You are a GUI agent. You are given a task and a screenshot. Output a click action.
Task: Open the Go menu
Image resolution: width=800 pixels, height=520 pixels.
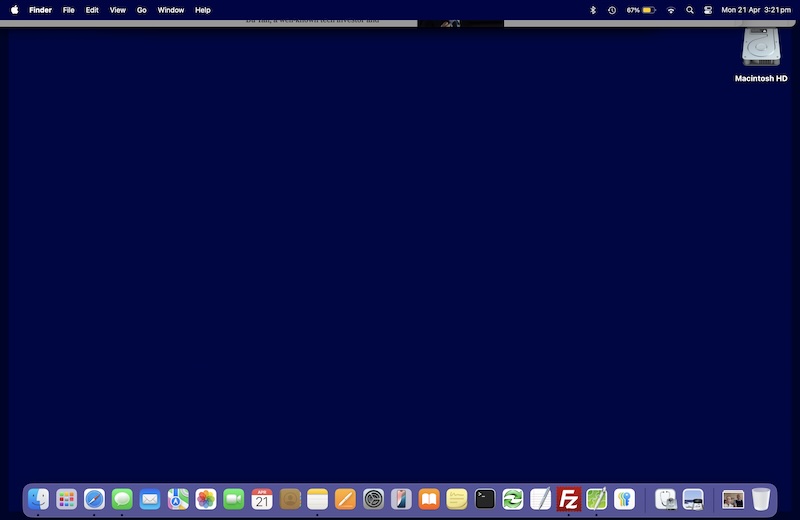tap(141, 10)
